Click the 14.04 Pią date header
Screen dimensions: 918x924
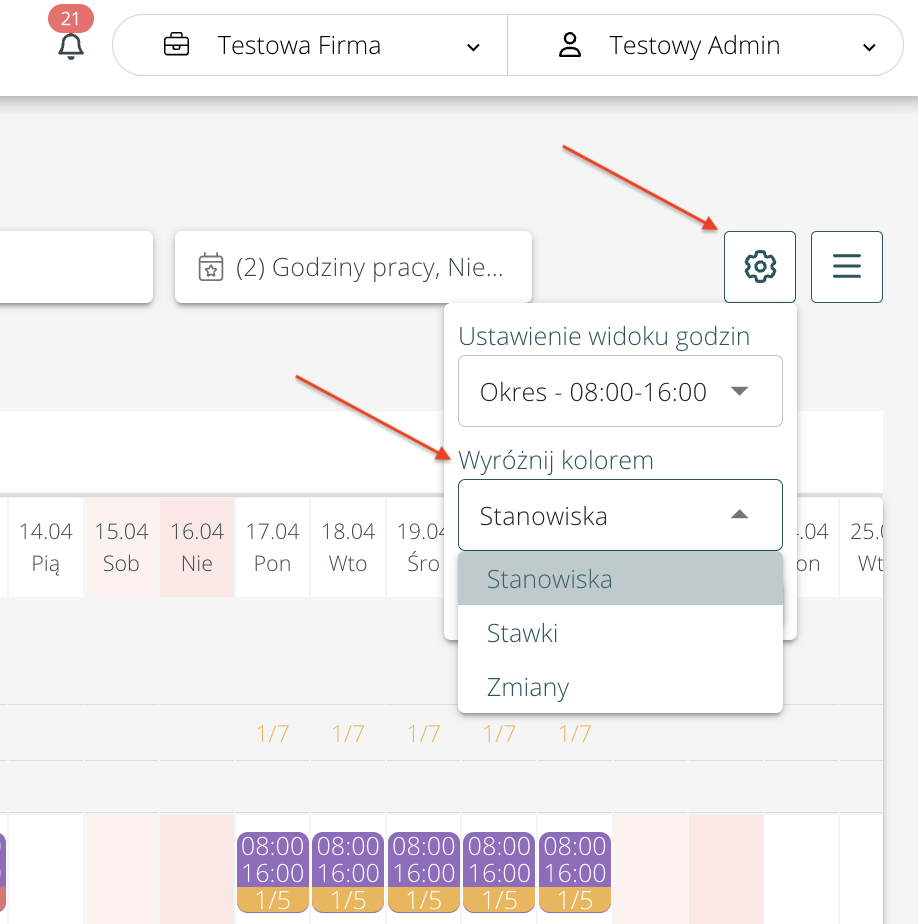[x=46, y=547]
